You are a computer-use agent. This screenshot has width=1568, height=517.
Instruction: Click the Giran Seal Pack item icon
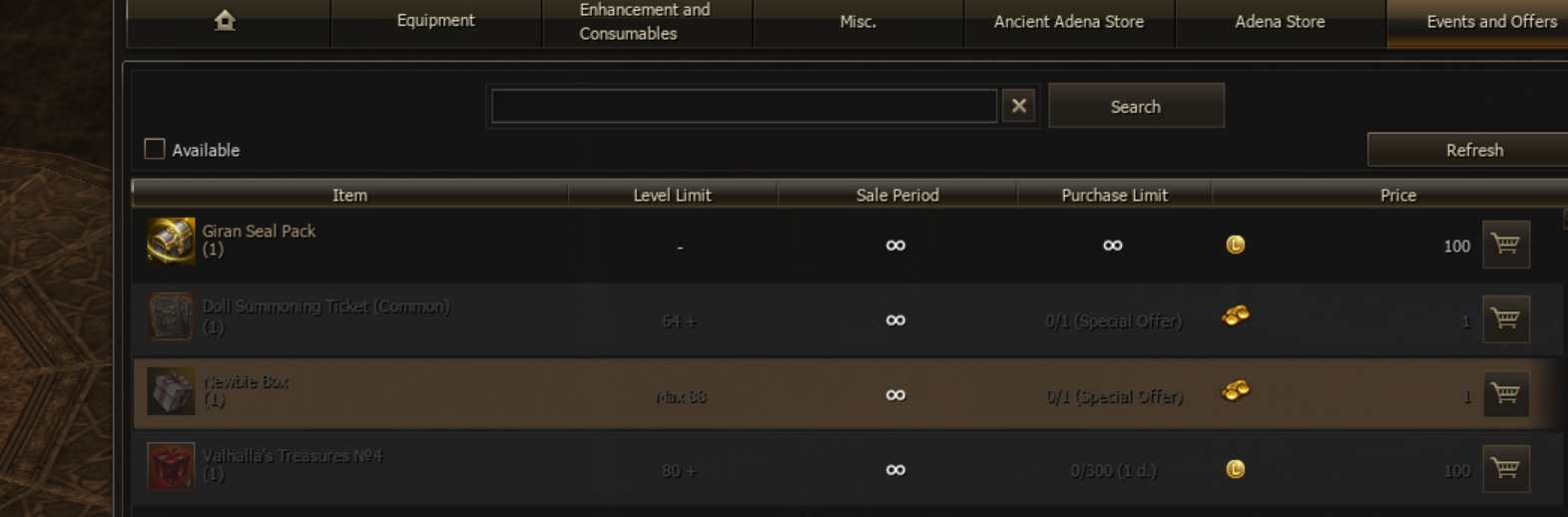[171, 241]
